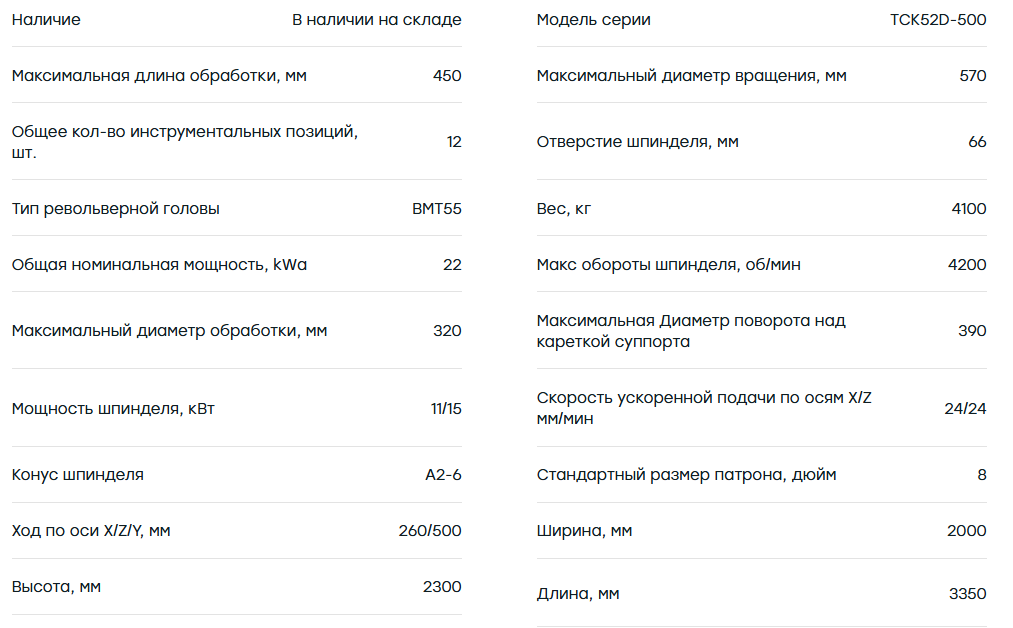
Task: Select the BMT55 turret type value
Action: click(437, 209)
